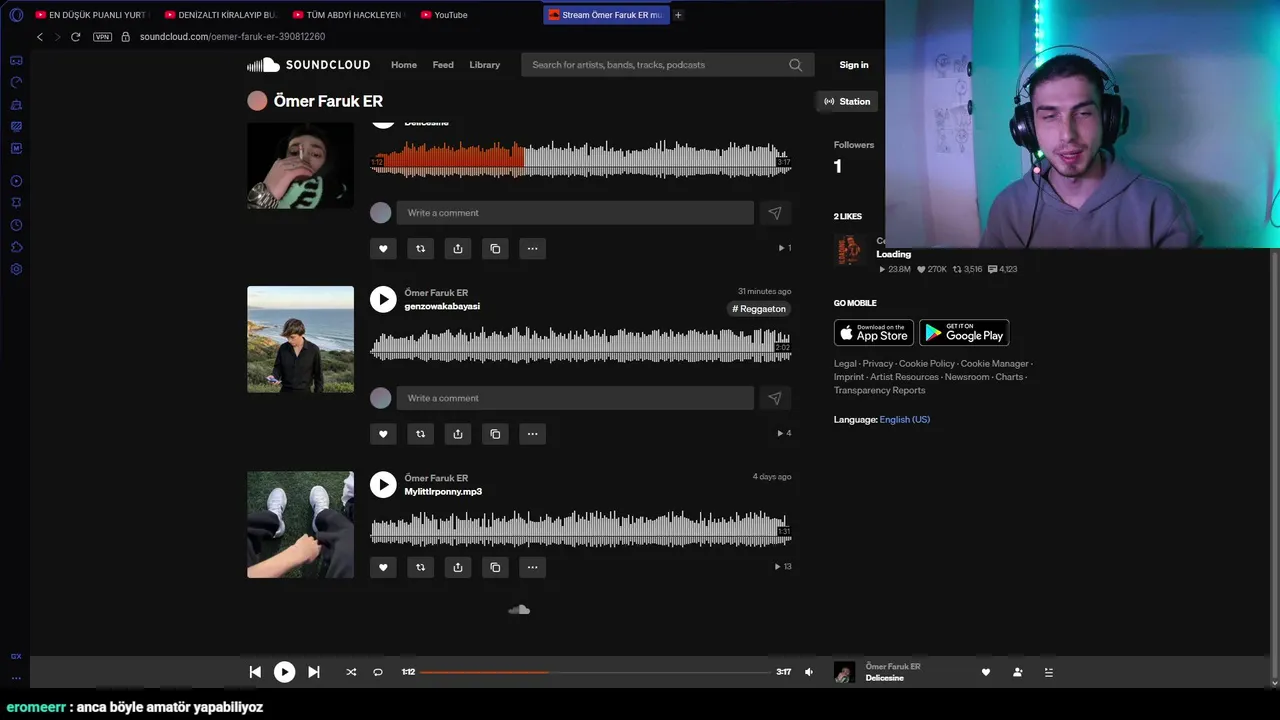Skip to next track in player bar
Image resolution: width=1280 pixels, height=720 pixels.
tap(313, 672)
